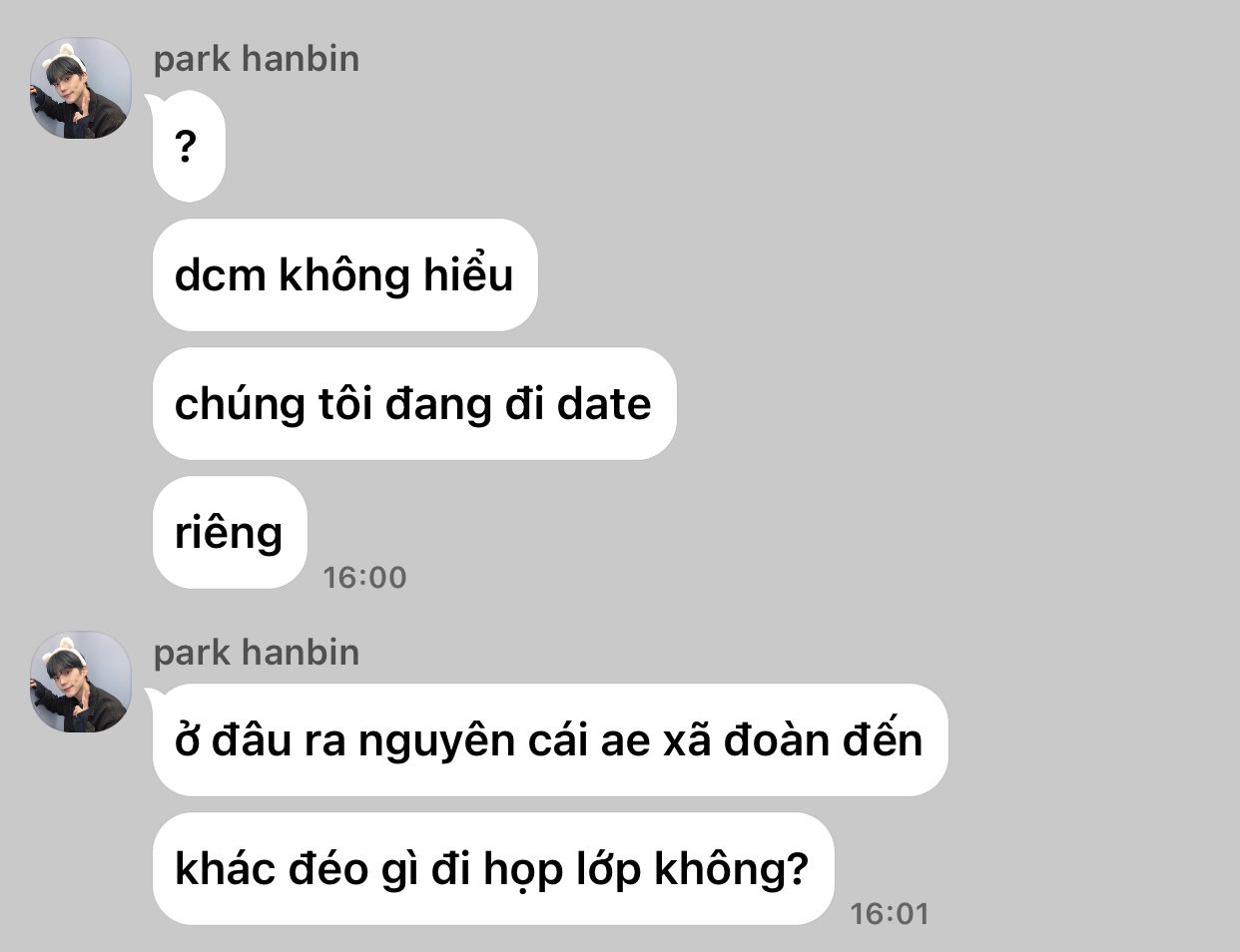Viewport: 1240px width, 952px height.
Task: Open the park hanbin name above the "?" bubble
Action: (x=257, y=58)
